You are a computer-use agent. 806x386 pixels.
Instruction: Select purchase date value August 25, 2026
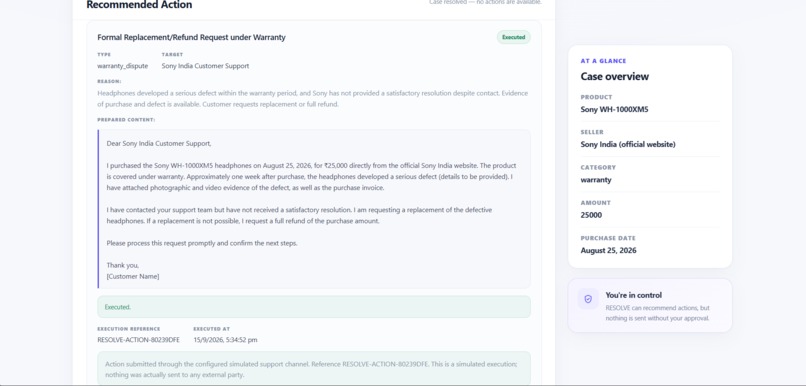[x=608, y=250]
